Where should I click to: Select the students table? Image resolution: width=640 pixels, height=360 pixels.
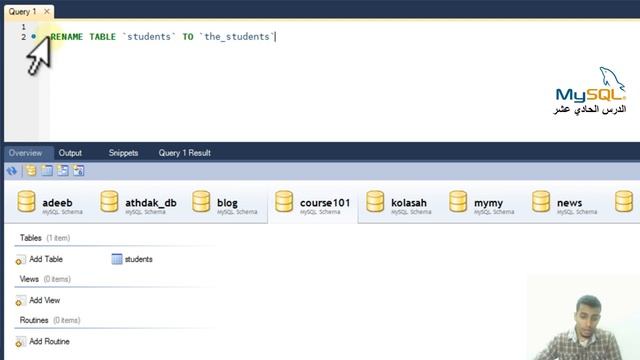[132, 259]
